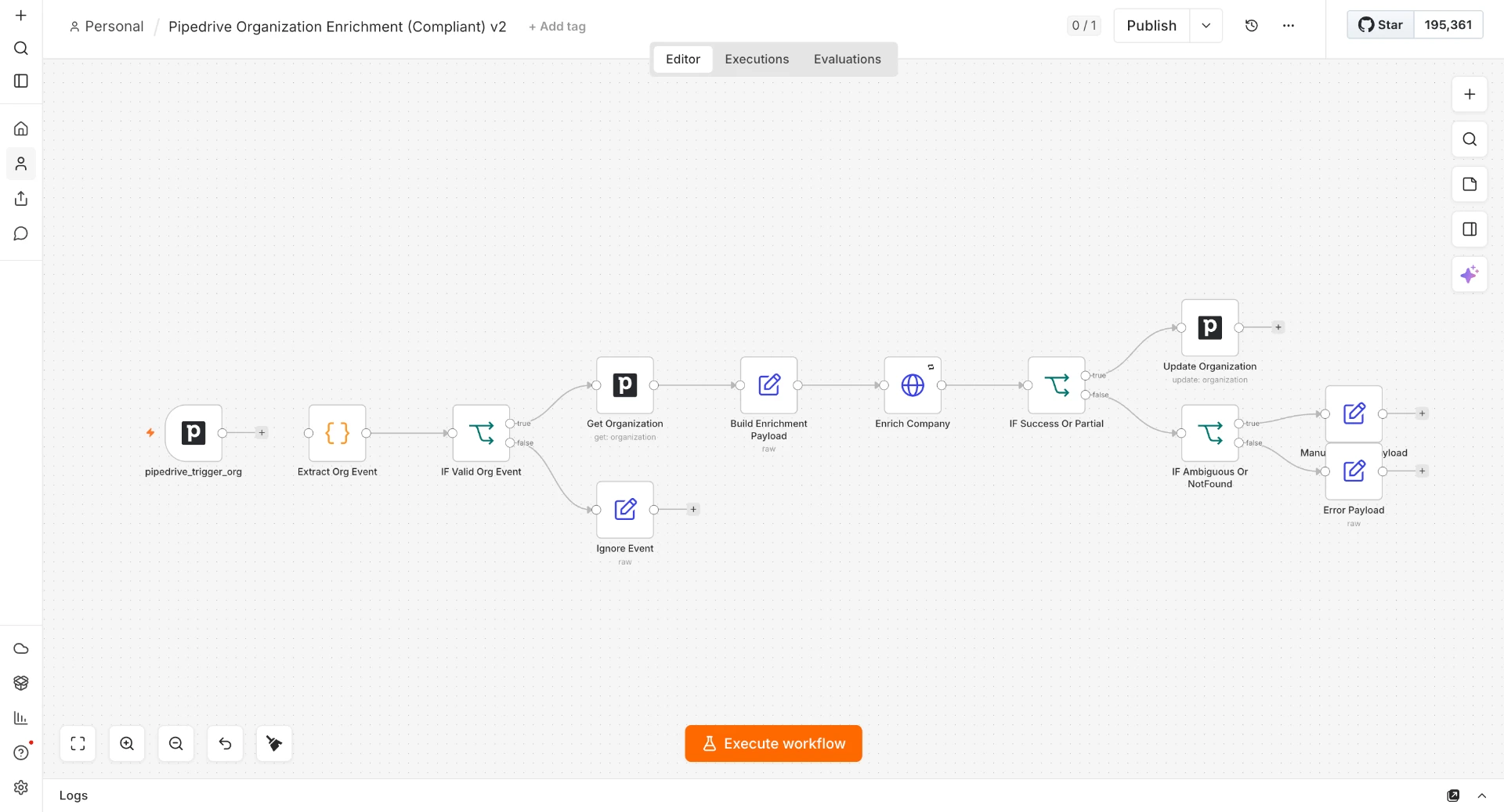Open the three-dots workflow menu
Viewport: 1504px width, 812px height.
tap(1289, 26)
